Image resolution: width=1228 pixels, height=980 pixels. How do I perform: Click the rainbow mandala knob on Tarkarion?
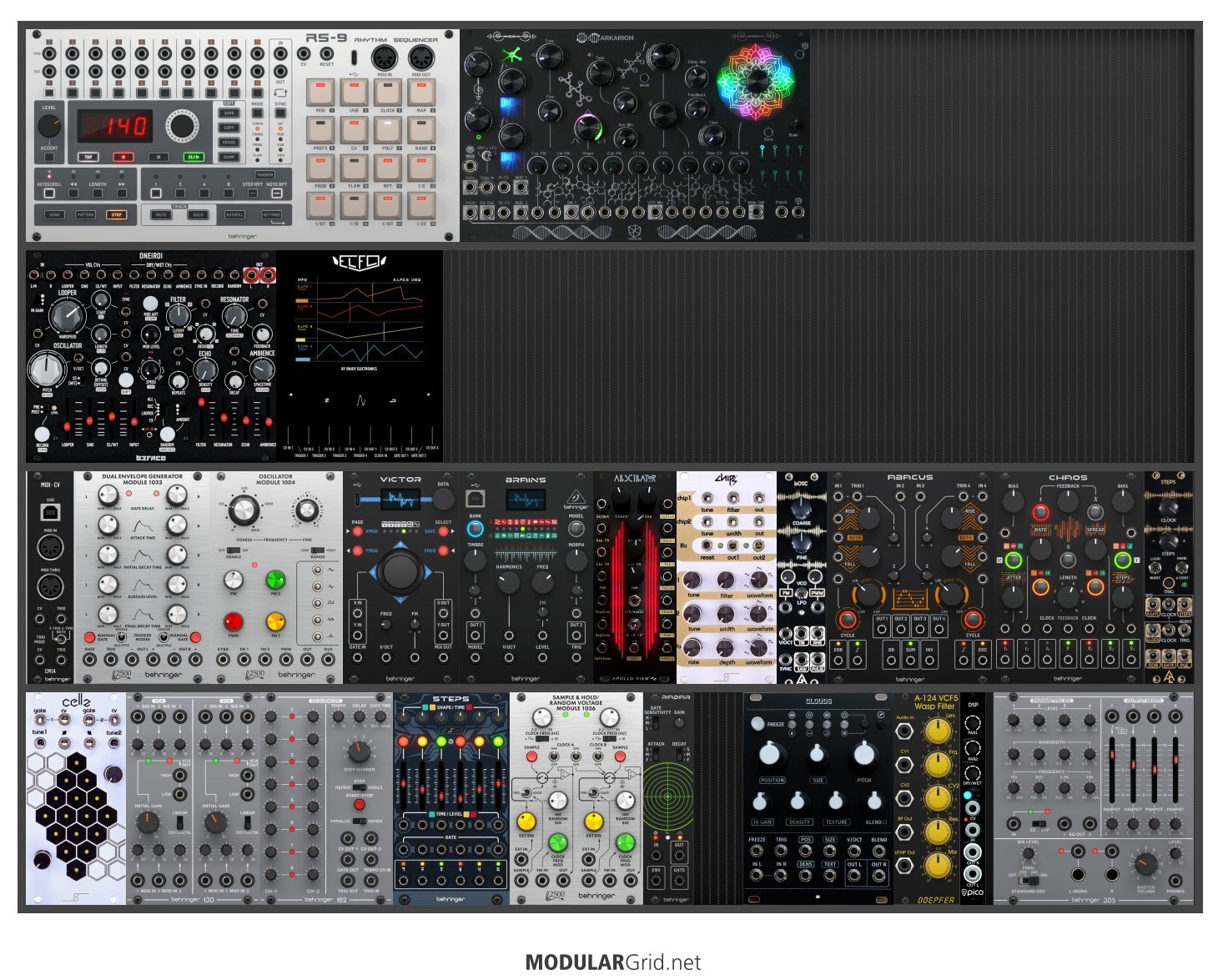(x=756, y=82)
